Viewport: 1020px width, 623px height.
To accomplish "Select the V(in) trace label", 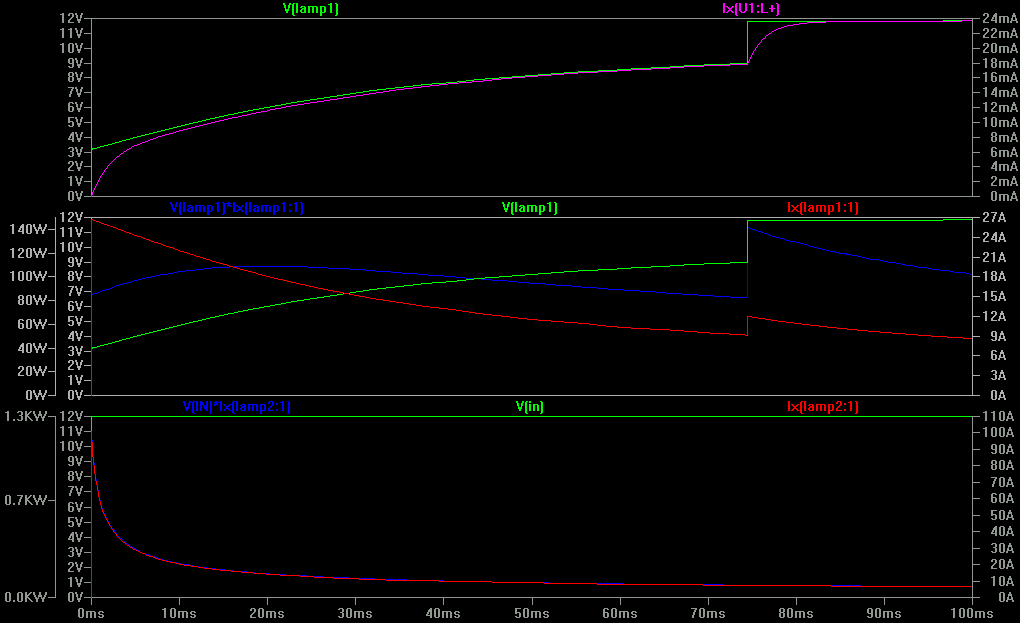I will tap(530, 406).
